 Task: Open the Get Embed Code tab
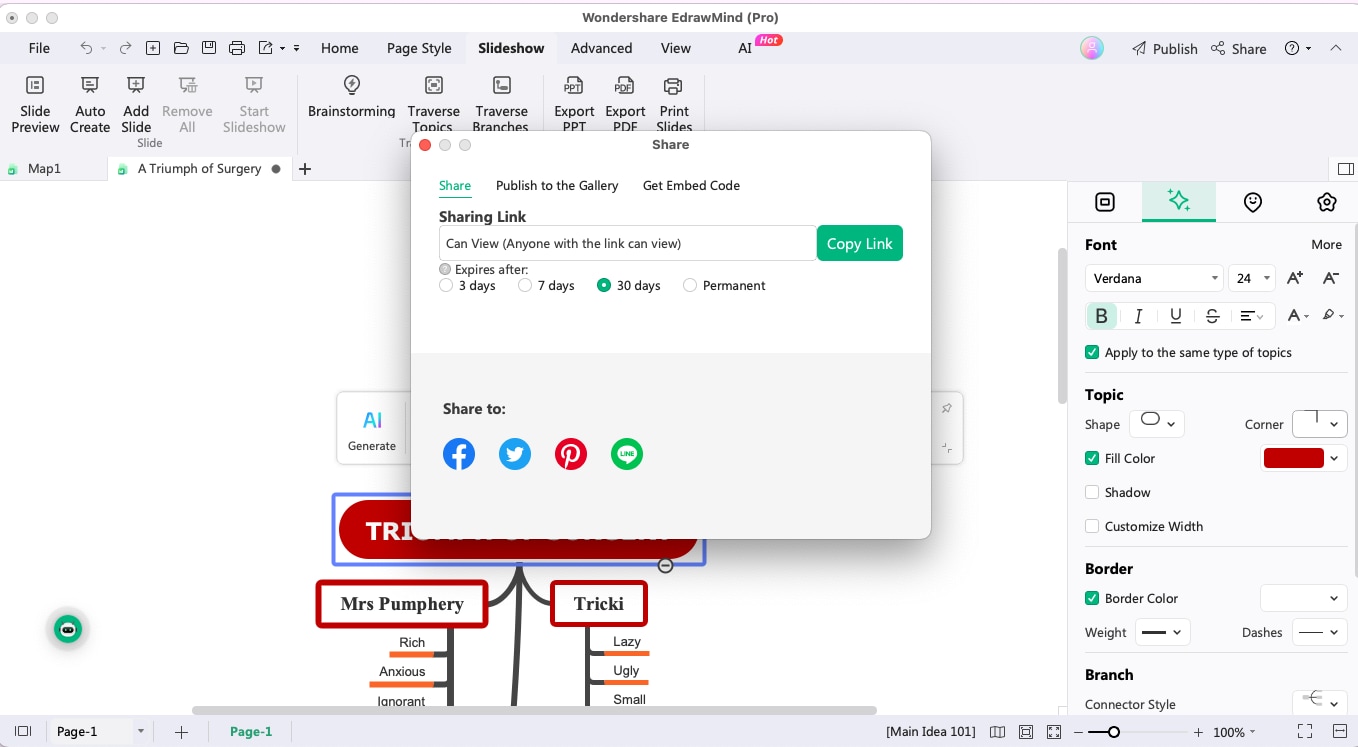pyautogui.click(x=691, y=185)
